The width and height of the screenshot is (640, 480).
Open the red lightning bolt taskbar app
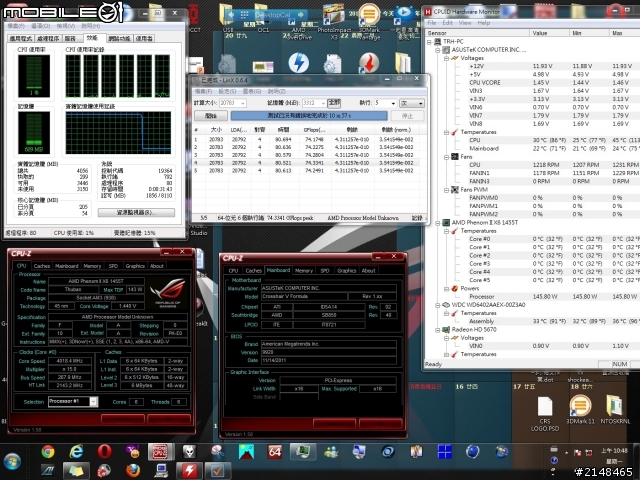point(190,471)
